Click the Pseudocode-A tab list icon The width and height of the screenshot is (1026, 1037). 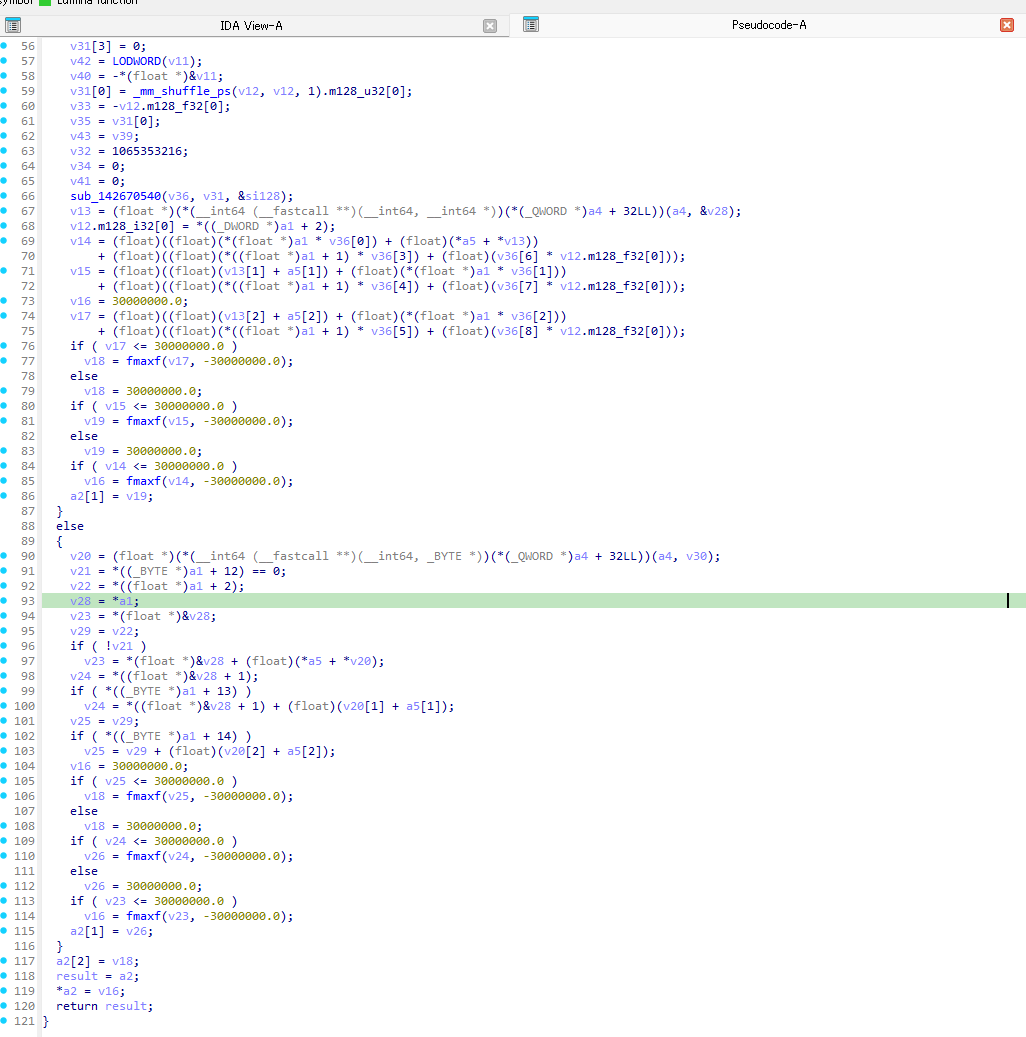click(x=531, y=25)
